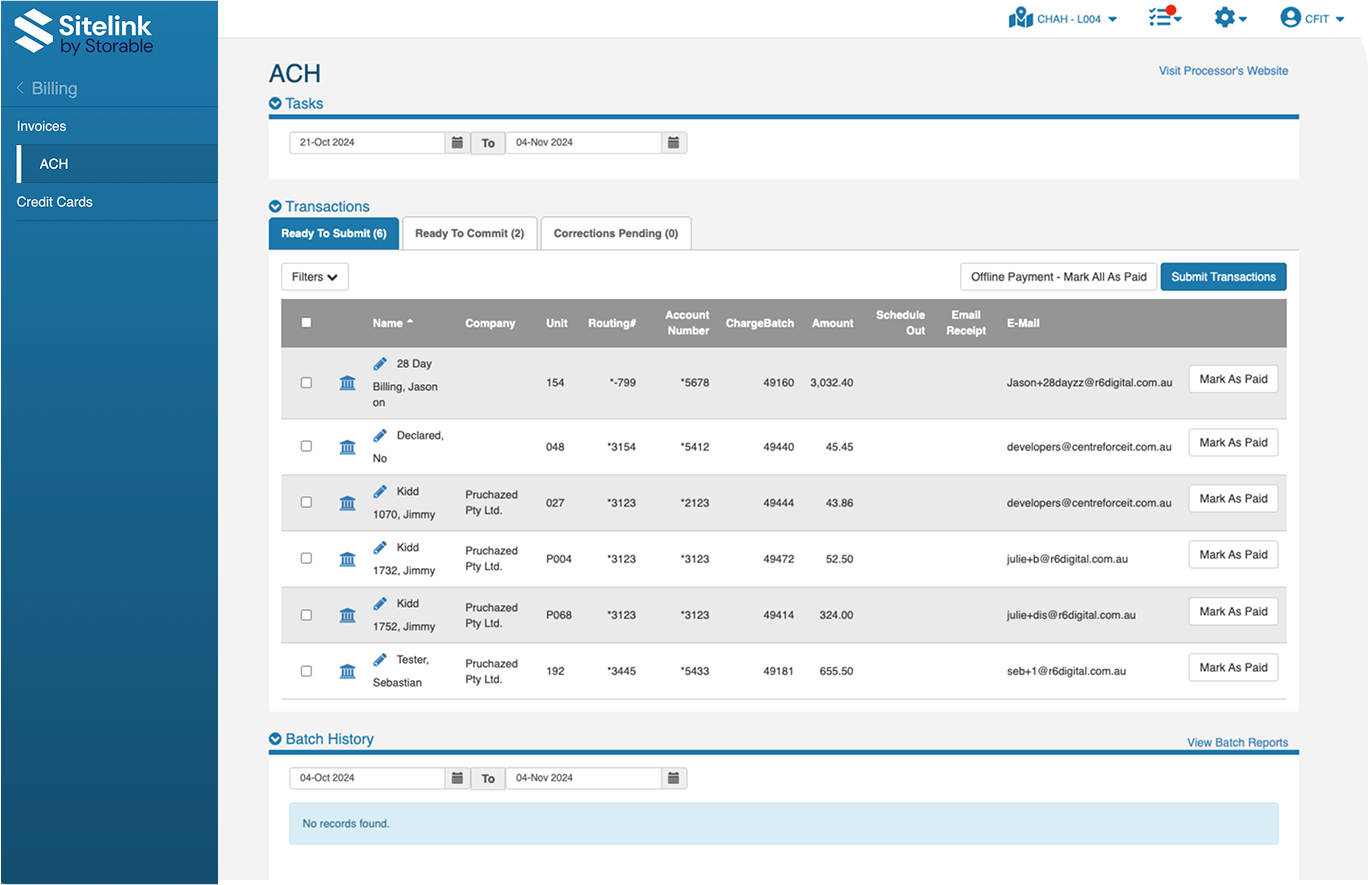Screen dimensions: 1368x885
Task: Click the pencil edit icon for Kidd 1070, Jimmy
Action: (380, 492)
